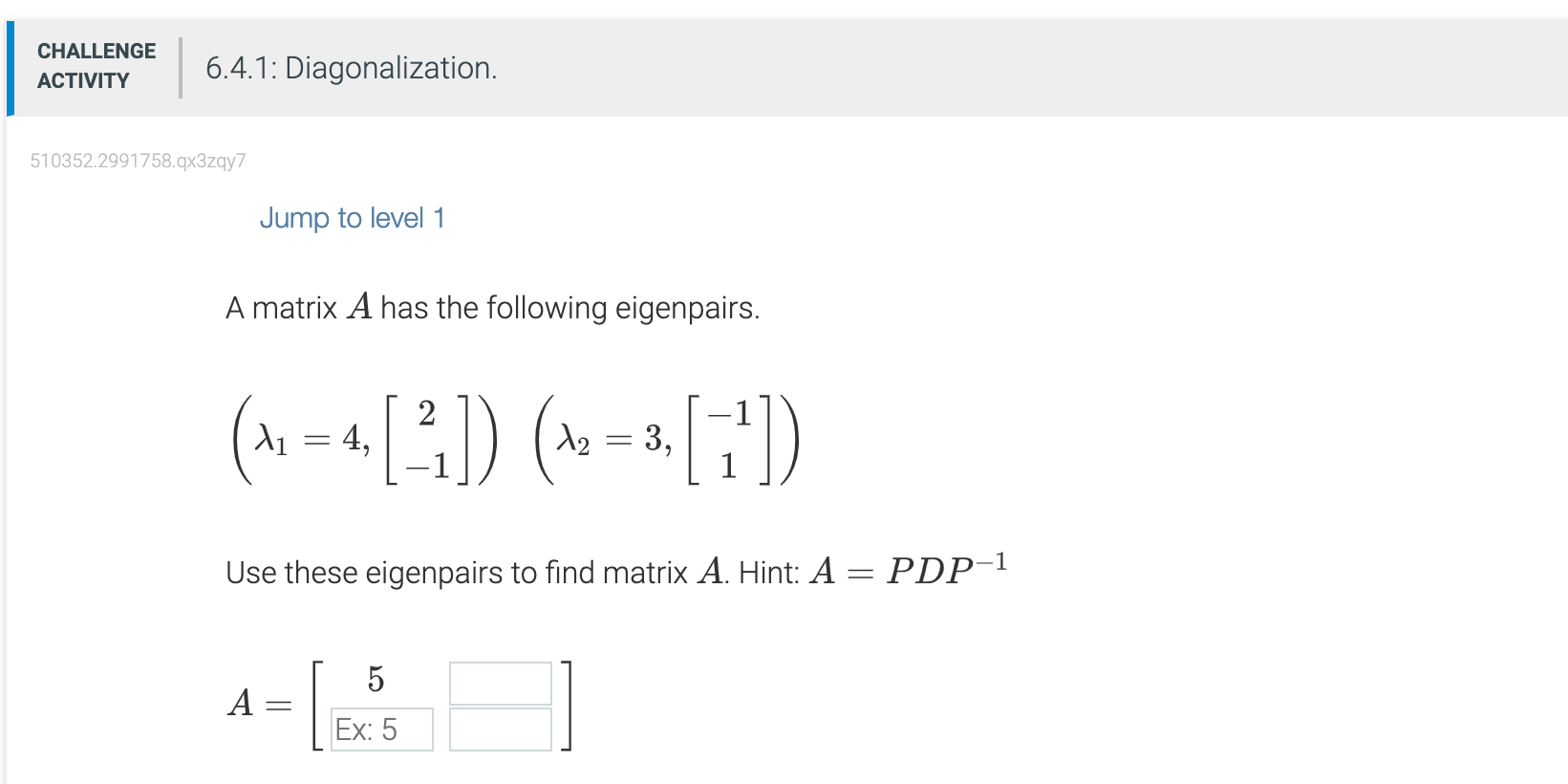Image resolution: width=1568 pixels, height=784 pixels.
Task: Select the title 6.4.1: Diagonalization
Action: (x=351, y=68)
